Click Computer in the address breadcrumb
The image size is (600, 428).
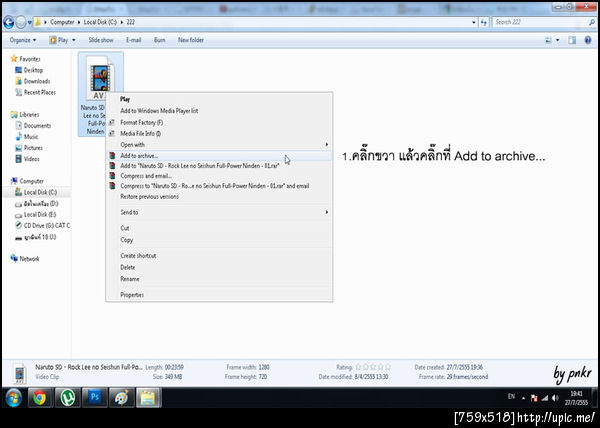[62, 22]
